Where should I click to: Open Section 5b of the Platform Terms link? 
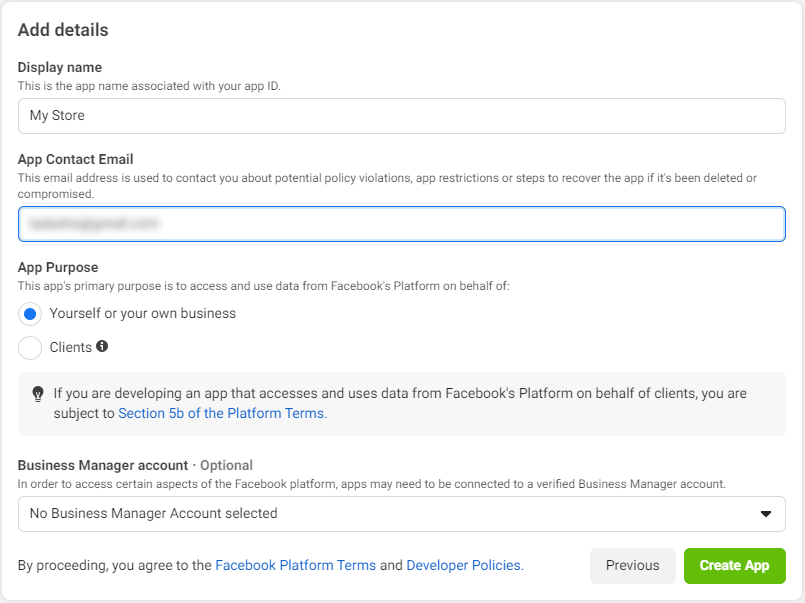(222, 413)
